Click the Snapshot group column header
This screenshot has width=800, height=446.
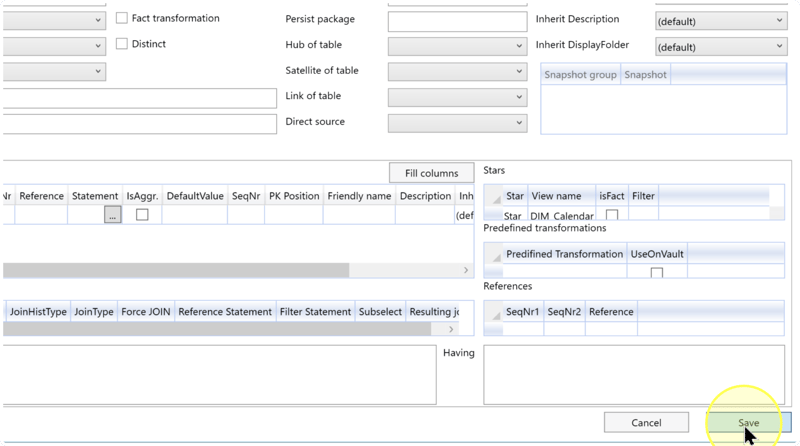click(x=580, y=75)
